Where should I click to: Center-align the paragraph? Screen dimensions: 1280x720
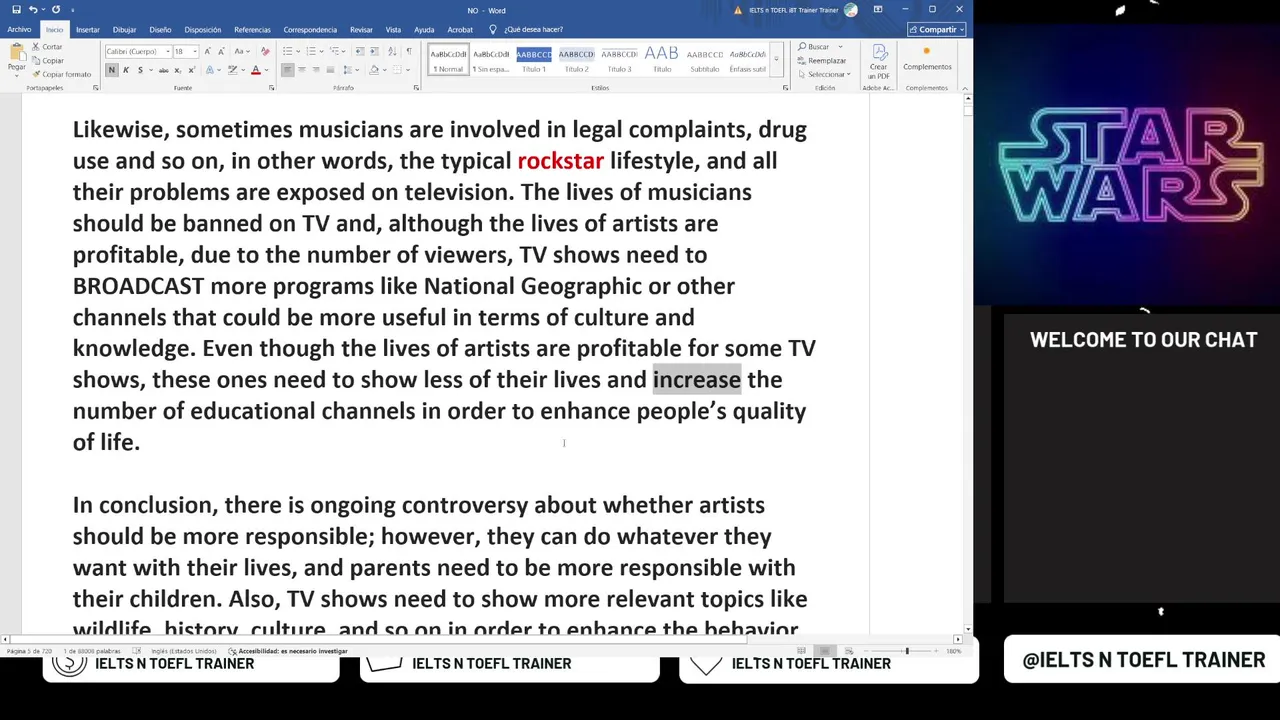(301, 70)
